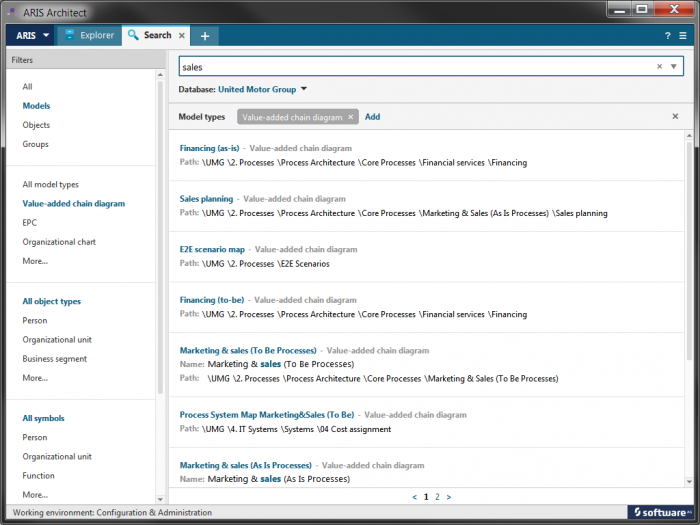Select All symbols filter
This screenshot has width=700, height=525.
[43, 418]
